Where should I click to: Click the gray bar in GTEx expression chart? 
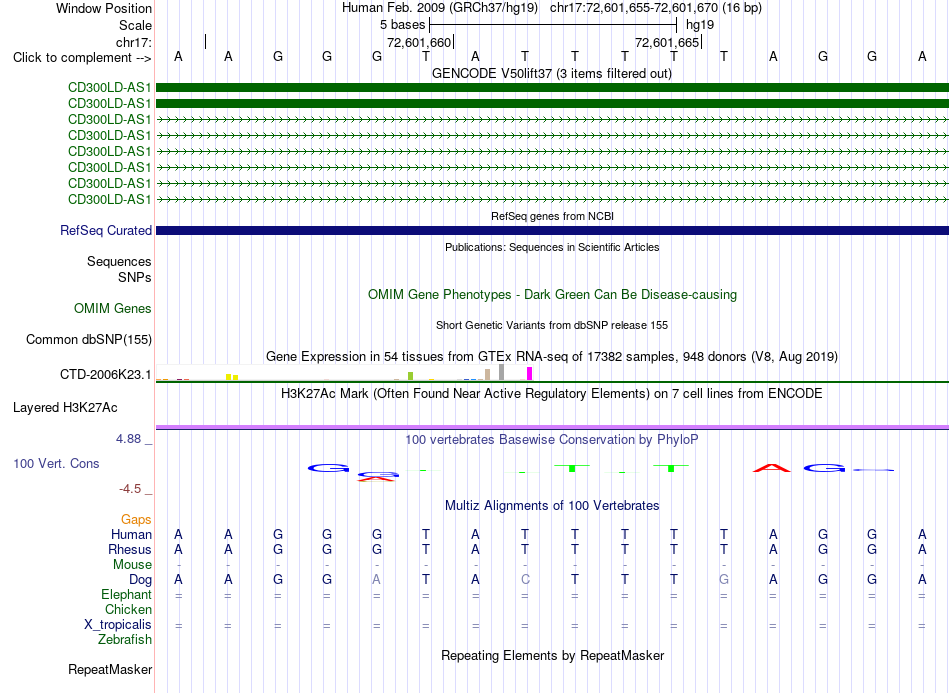click(501, 372)
